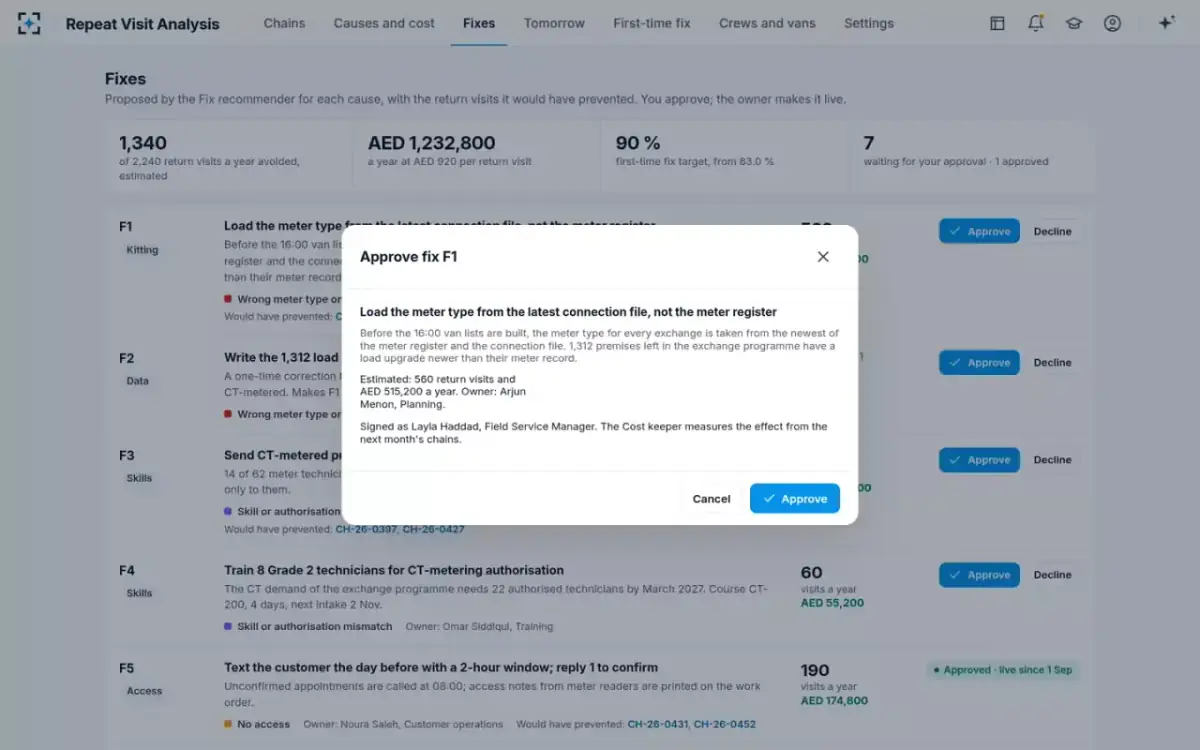Approve fix F2 in the list

979,362
